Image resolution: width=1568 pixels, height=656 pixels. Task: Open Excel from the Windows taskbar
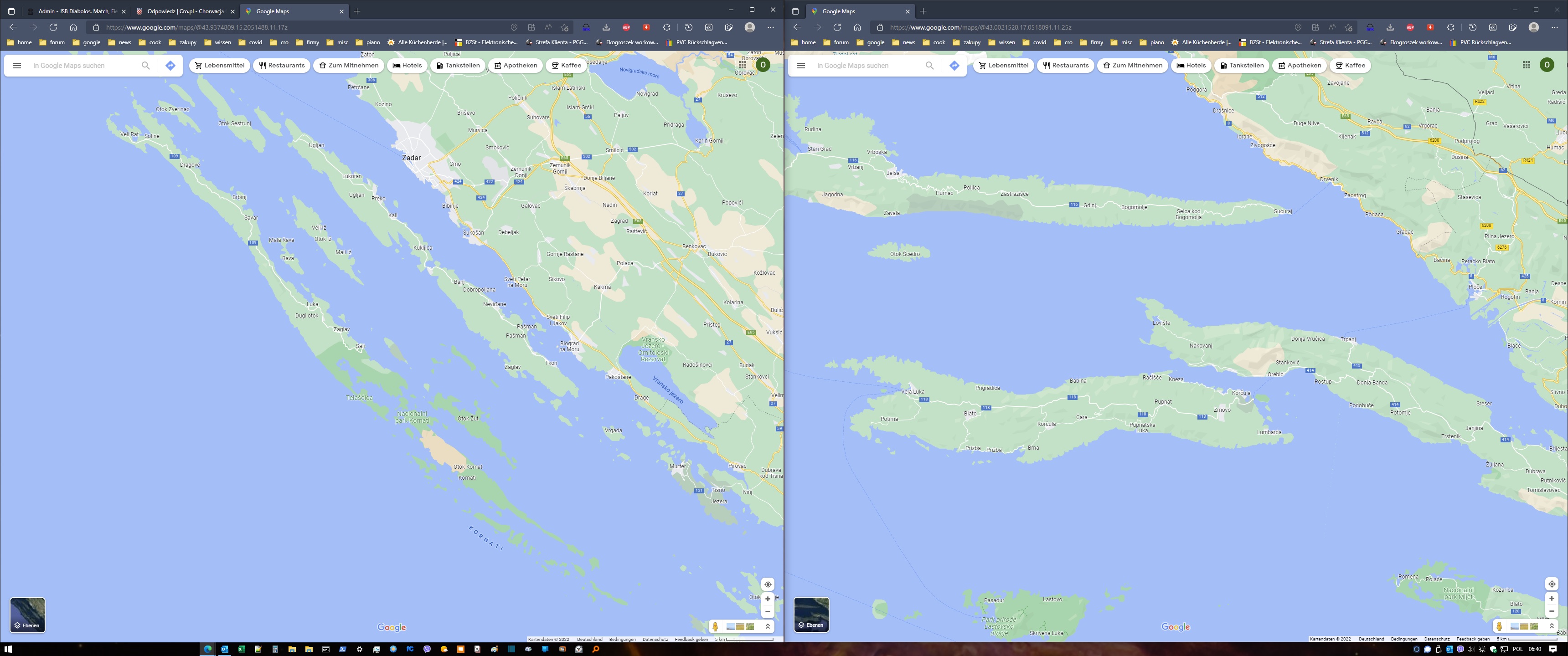(241, 649)
